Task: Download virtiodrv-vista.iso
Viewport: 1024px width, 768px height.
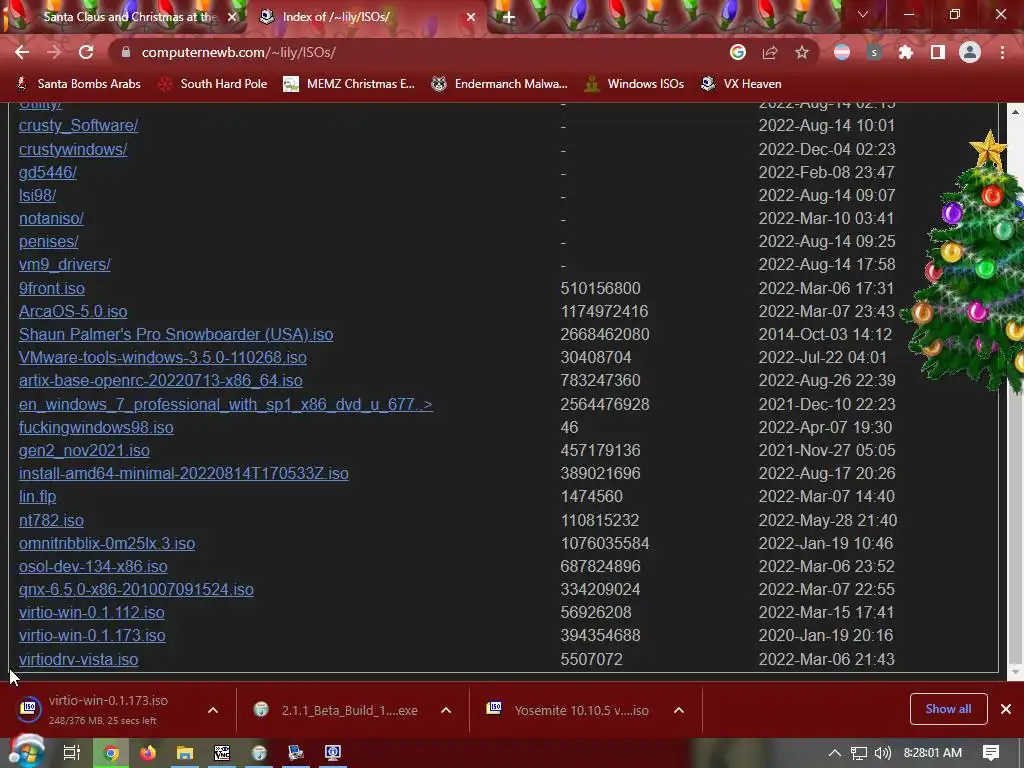Action: [x=78, y=660]
